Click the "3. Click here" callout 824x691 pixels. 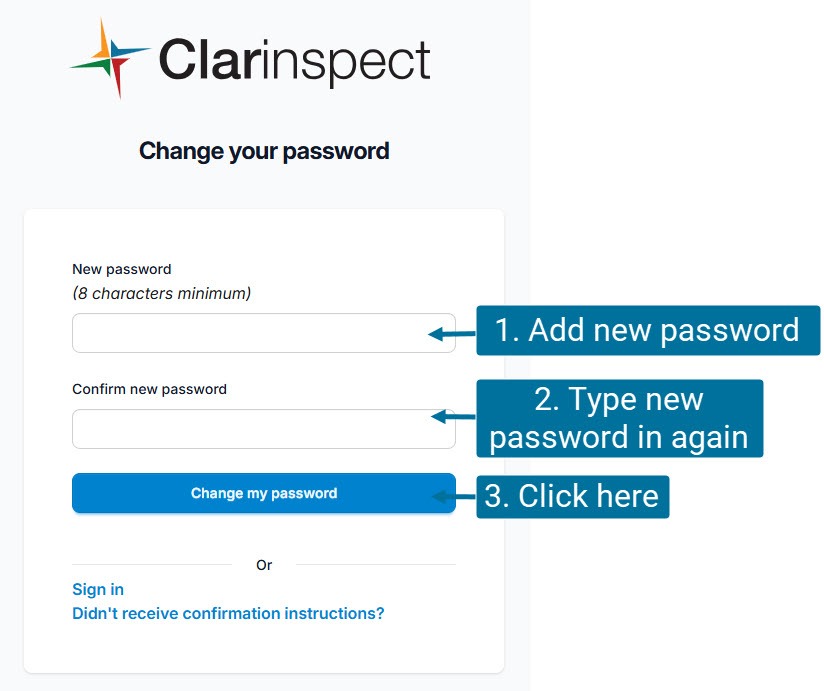(x=573, y=496)
